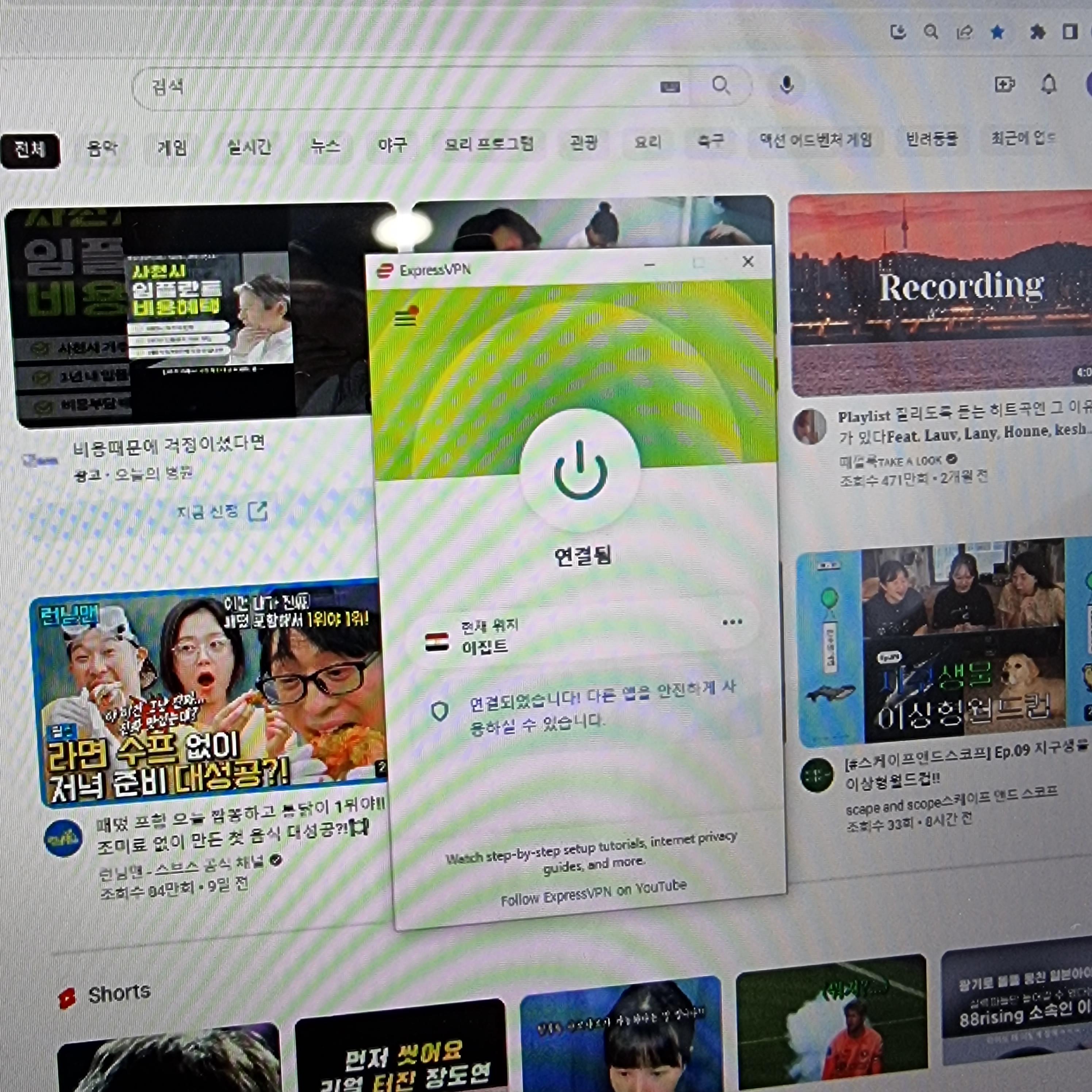Click the YouTube search magnifier button
1092x1092 pixels.
click(721, 86)
